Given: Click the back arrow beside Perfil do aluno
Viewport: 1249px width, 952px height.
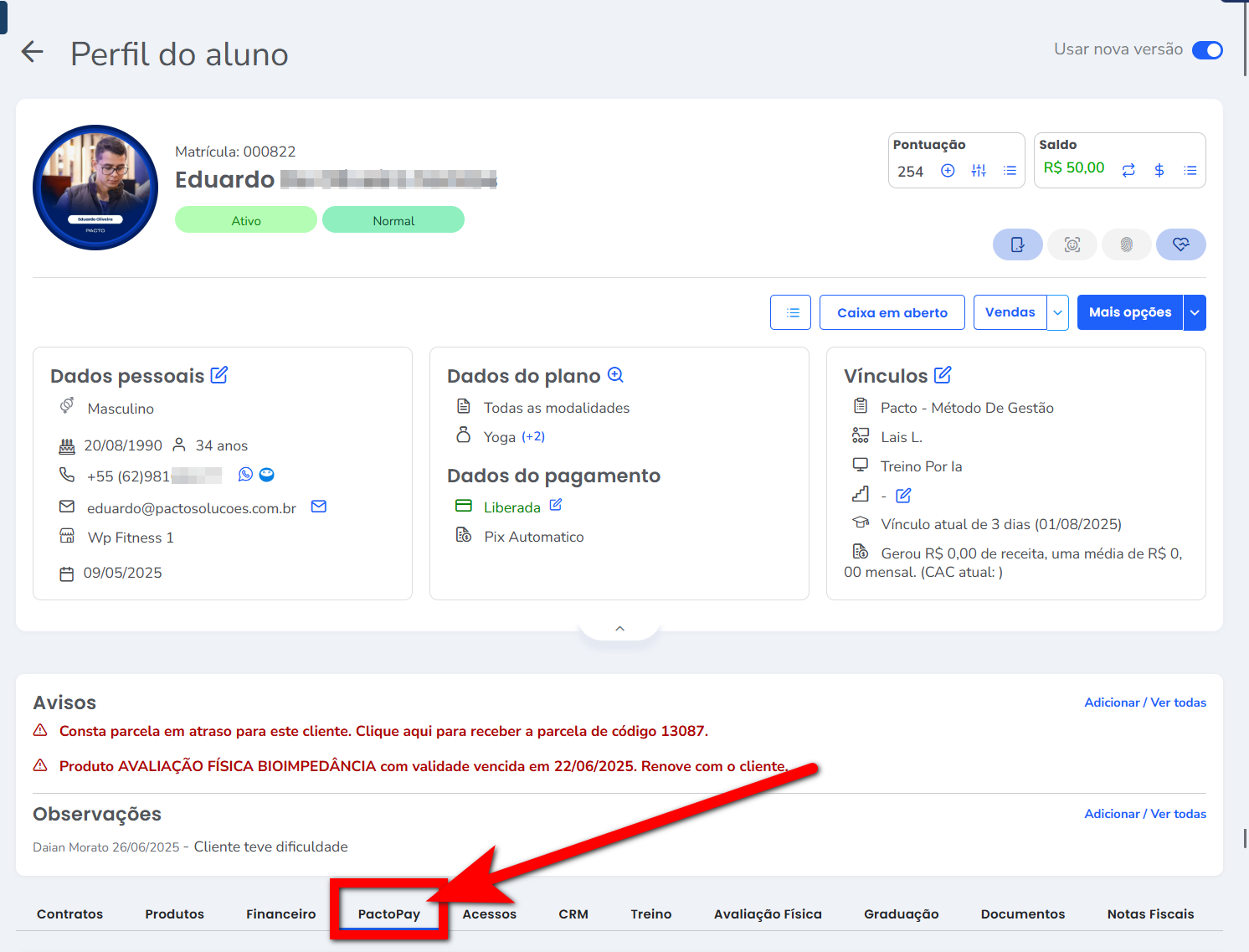Looking at the screenshot, I should click(x=32, y=52).
